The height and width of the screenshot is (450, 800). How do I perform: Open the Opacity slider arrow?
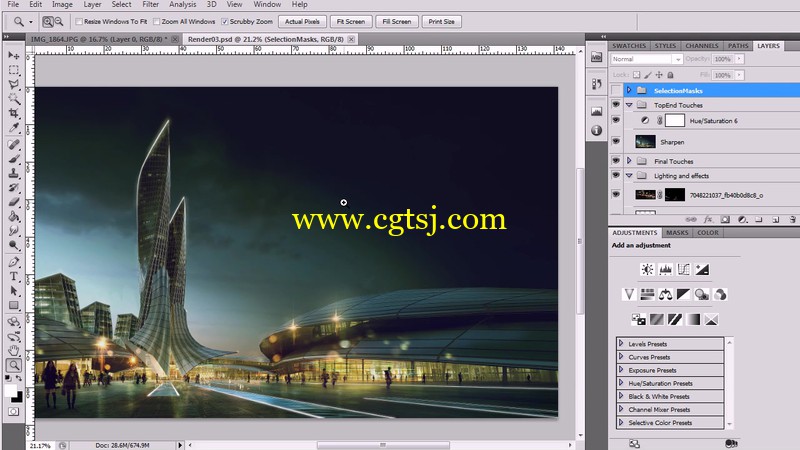[x=739, y=59]
